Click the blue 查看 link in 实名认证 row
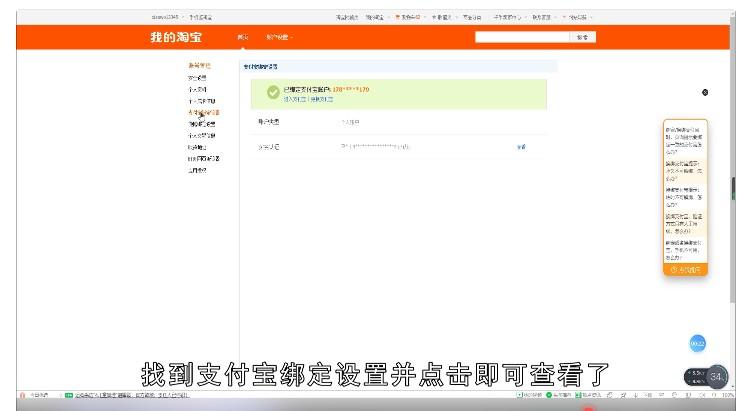Image resolution: width=746 pixels, height=411 pixels. [521, 147]
